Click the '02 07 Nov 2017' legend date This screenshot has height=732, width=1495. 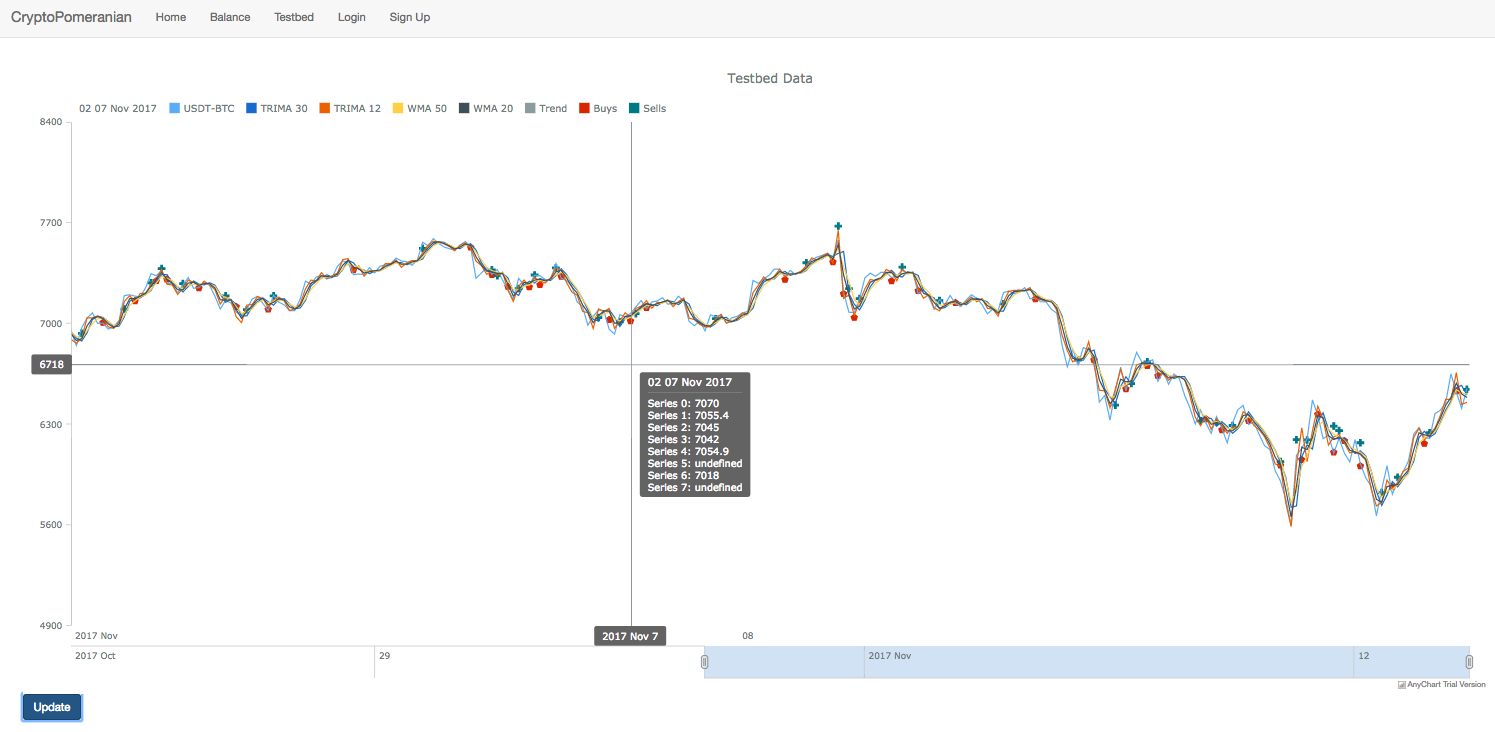(x=118, y=108)
